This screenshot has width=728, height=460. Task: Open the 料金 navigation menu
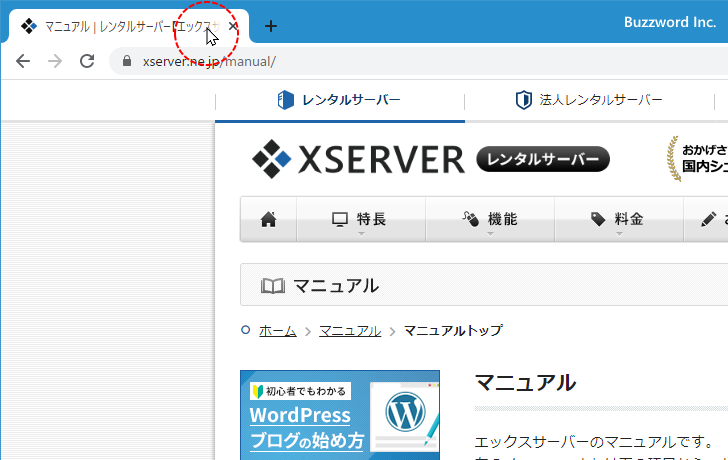tap(619, 219)
